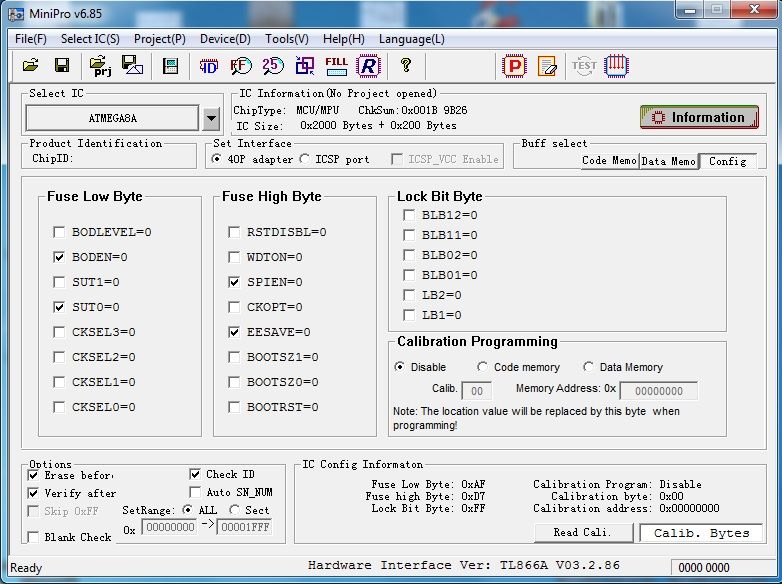Click the R read chip icon
This screenshot has width=782, height=584.
[x=369, y=66]
